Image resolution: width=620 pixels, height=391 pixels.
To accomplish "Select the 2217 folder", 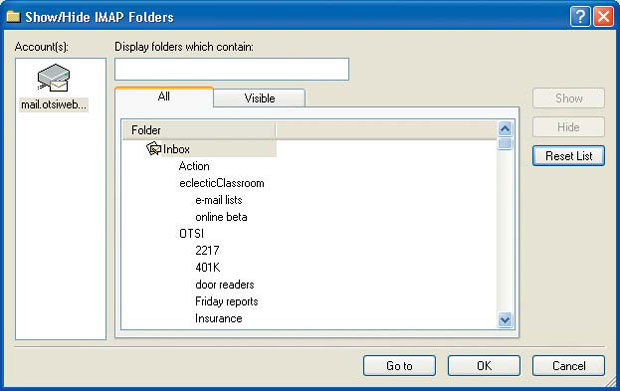I will tap(207, 251).
